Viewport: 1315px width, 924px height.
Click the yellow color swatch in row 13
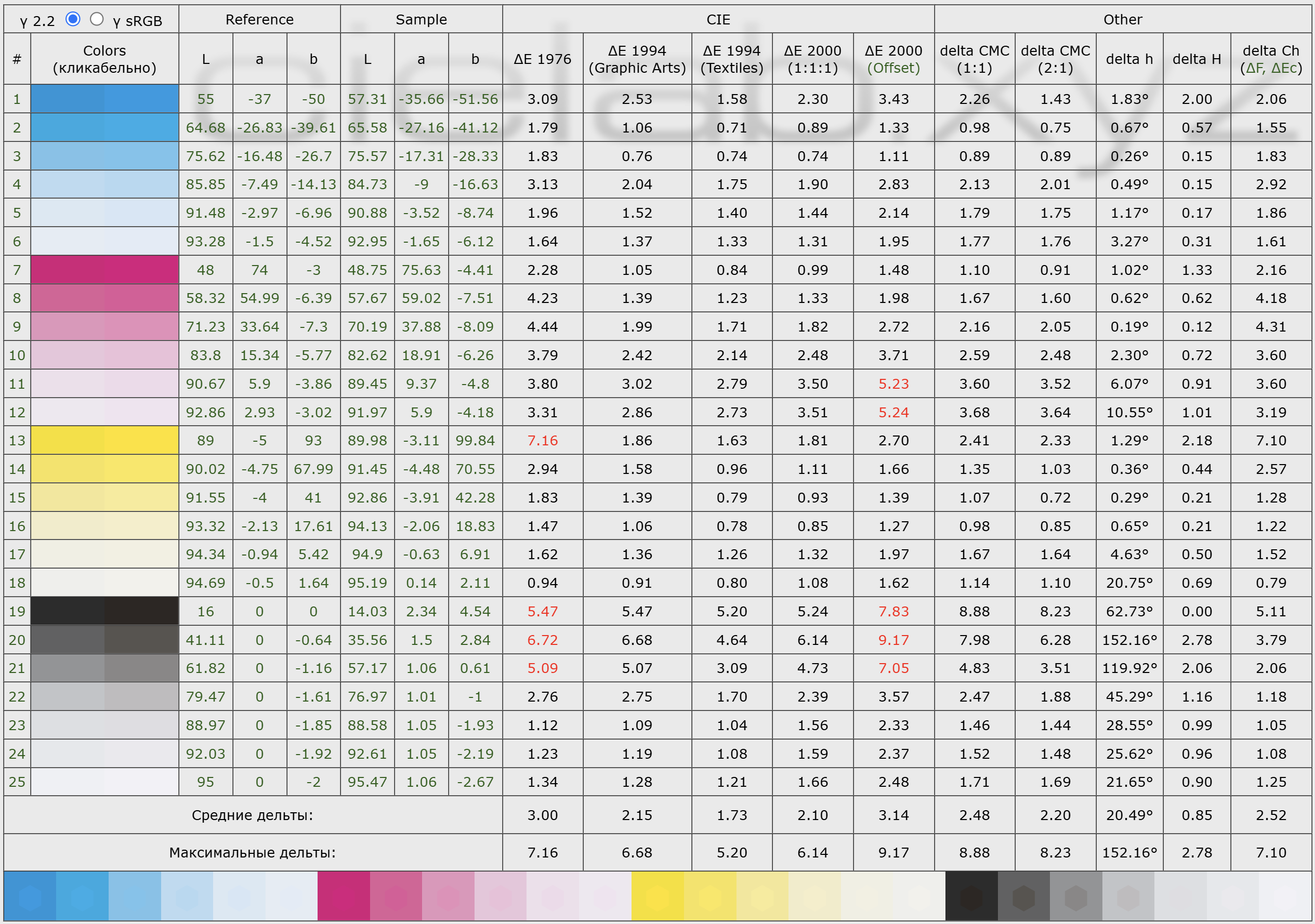pos(104,440)
